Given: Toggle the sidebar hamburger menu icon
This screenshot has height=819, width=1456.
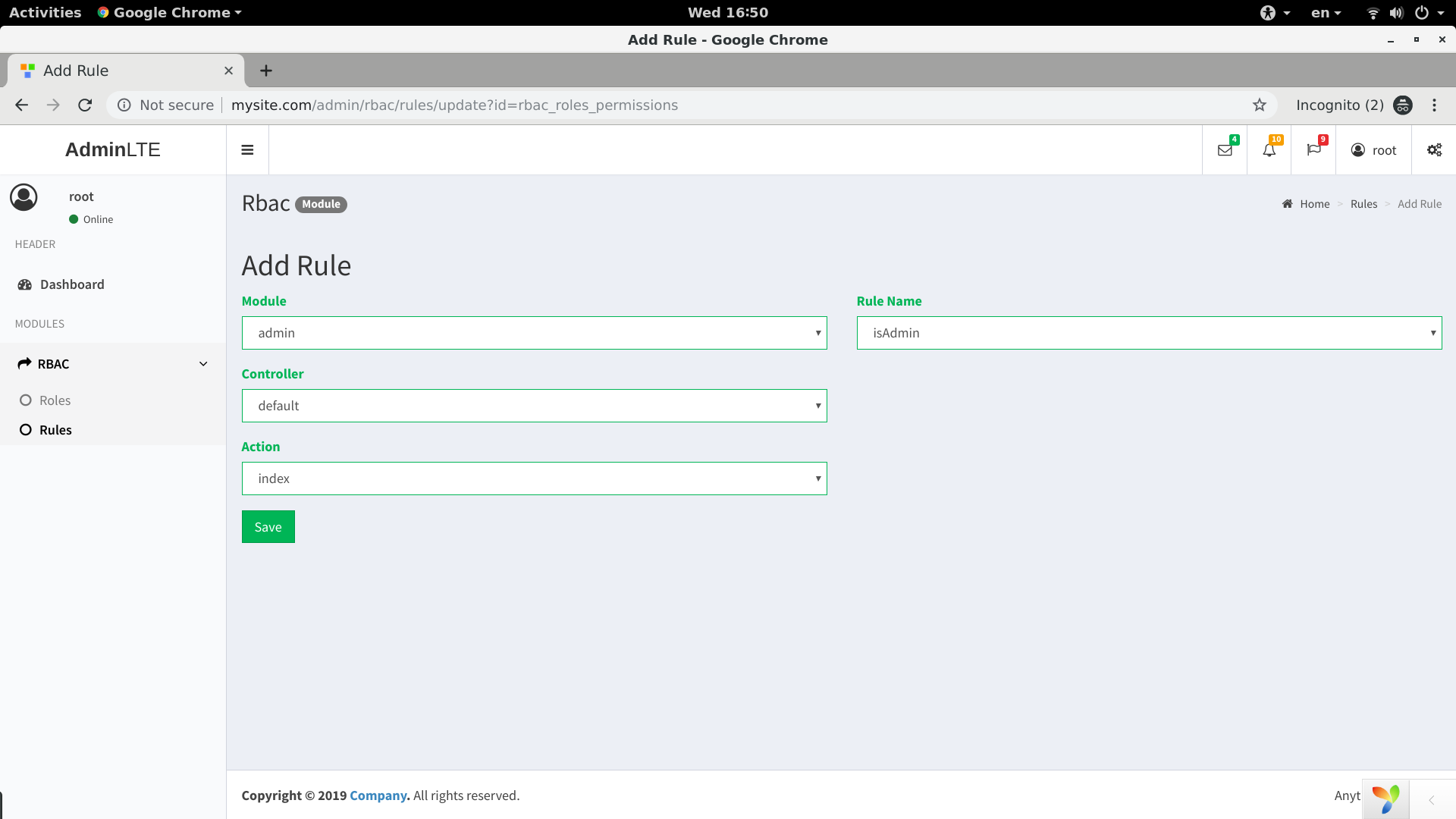Looking at the screenshot, I should pos(247,150).
